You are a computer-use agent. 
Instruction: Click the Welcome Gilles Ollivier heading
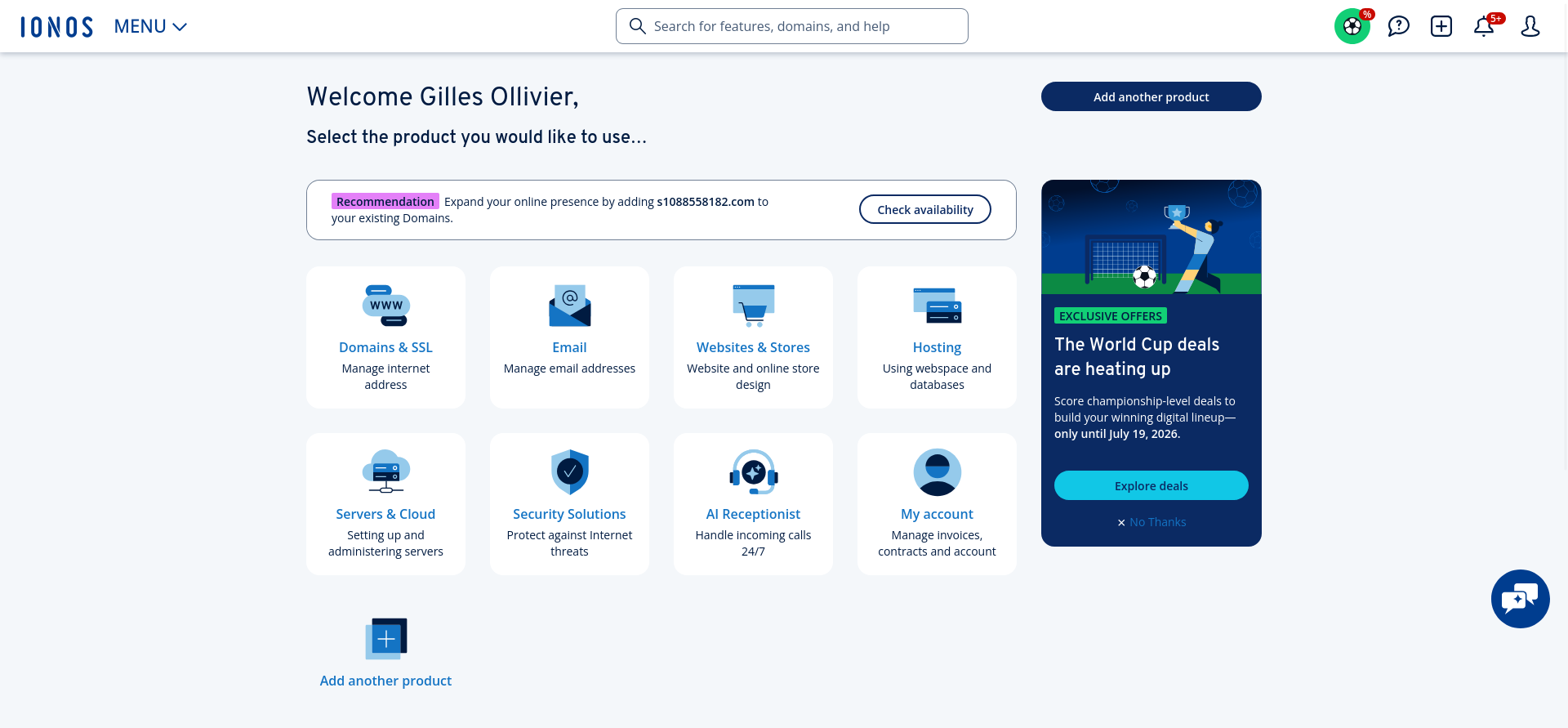point(443,96)
